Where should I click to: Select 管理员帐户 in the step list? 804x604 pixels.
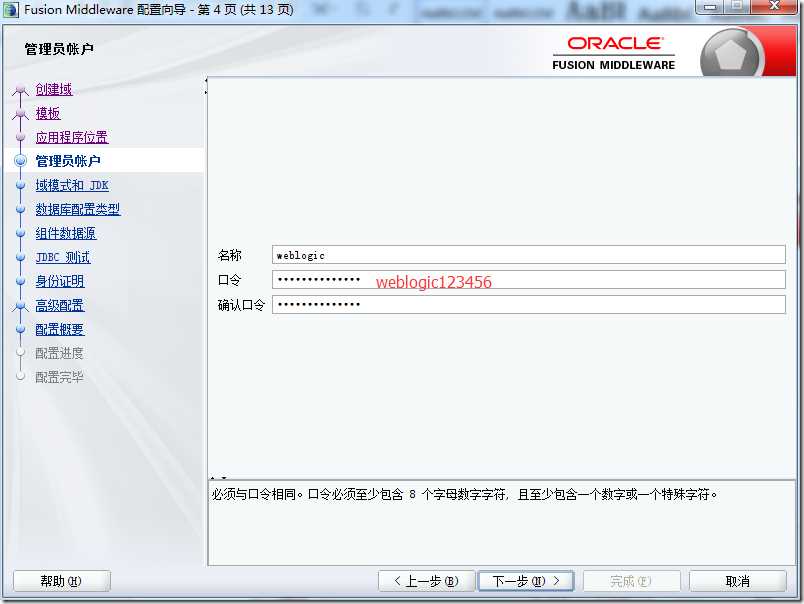(68, 161)
